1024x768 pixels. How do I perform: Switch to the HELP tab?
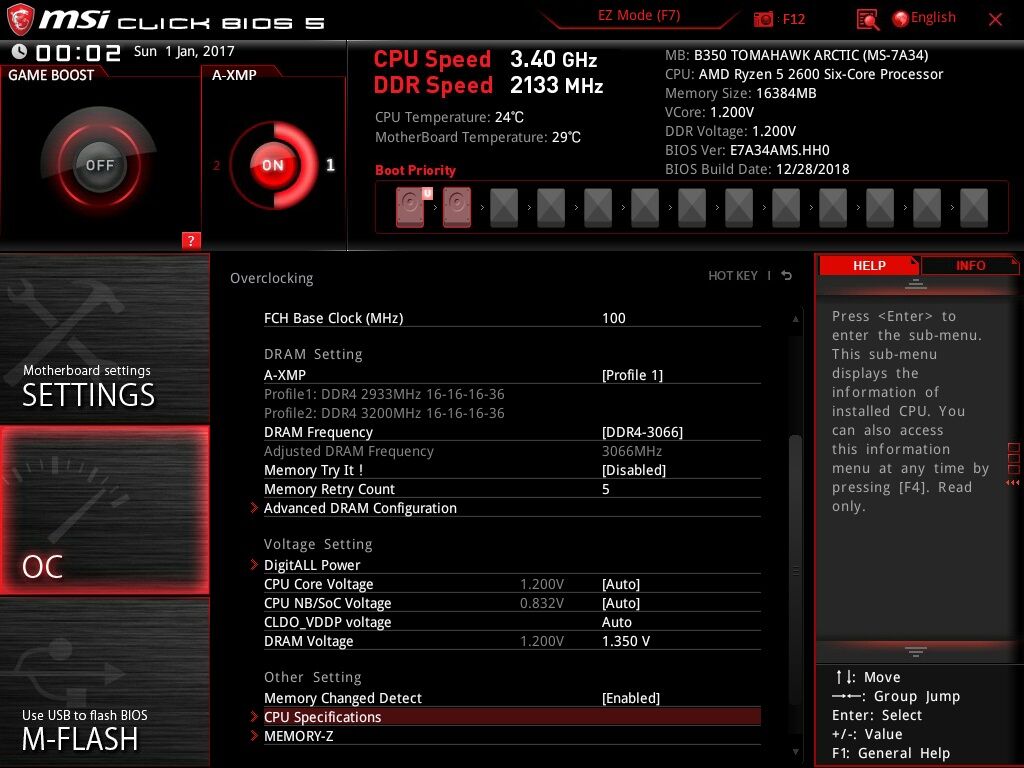[869, 266]
